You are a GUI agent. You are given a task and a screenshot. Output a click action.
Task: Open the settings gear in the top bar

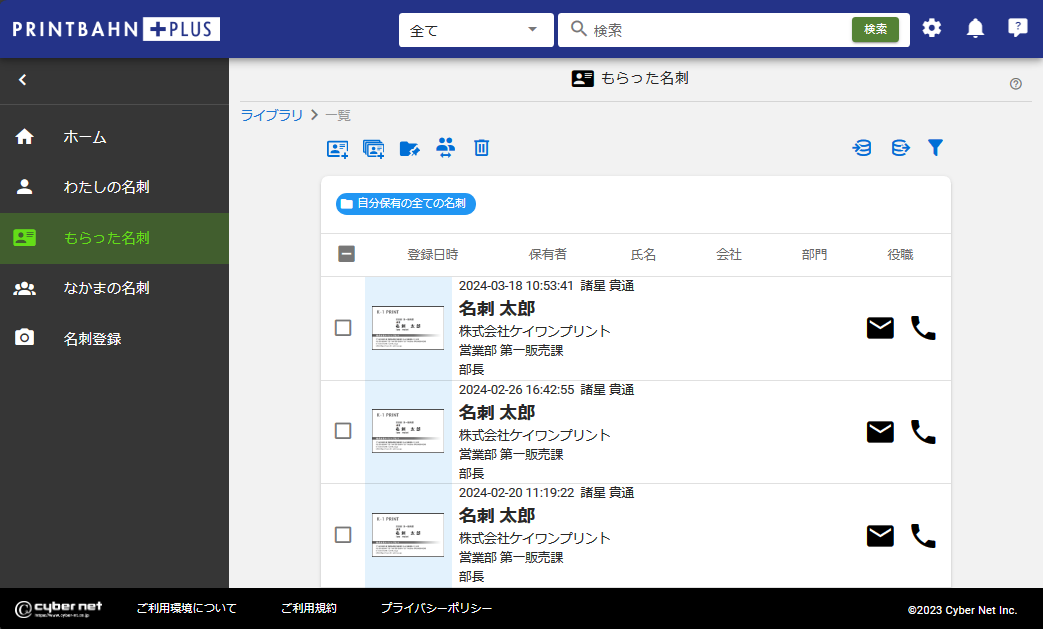[932, 28]
